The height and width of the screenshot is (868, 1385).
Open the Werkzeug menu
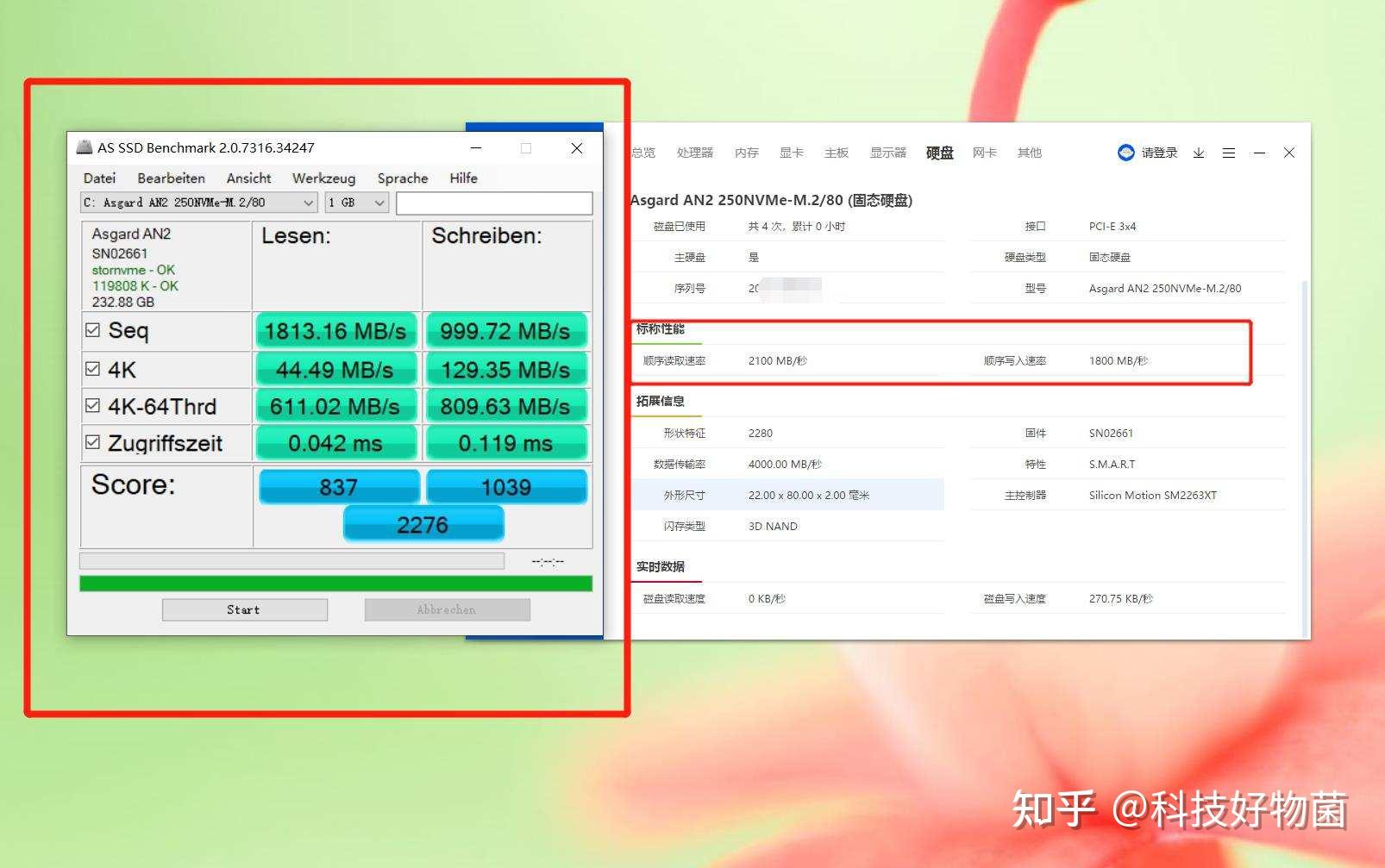coord(323,178)
